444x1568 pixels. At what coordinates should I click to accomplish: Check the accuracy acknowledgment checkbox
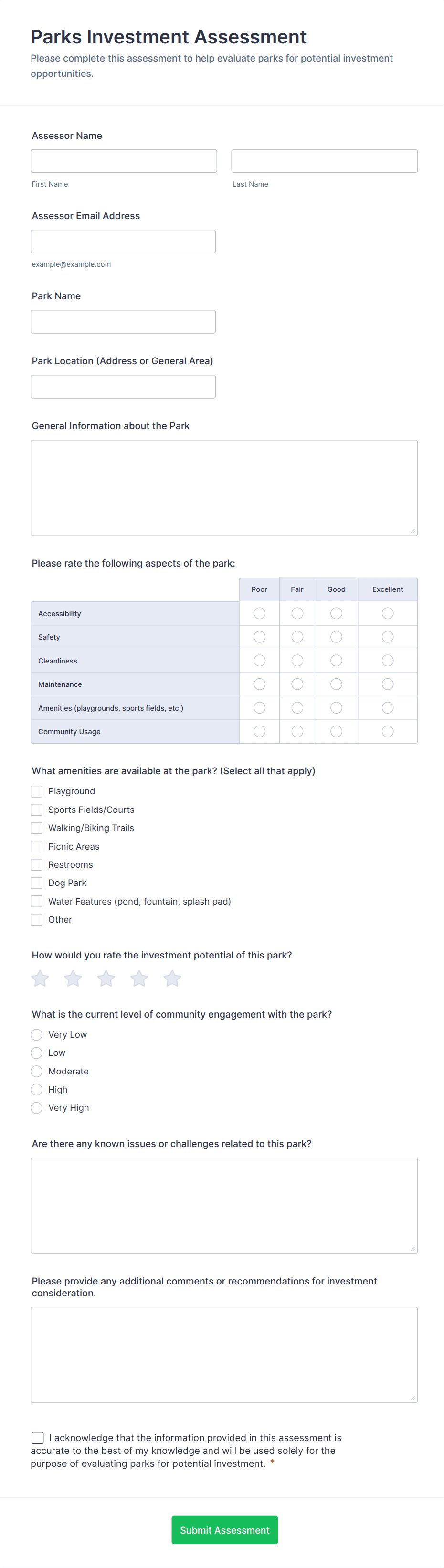[37, 1438]
